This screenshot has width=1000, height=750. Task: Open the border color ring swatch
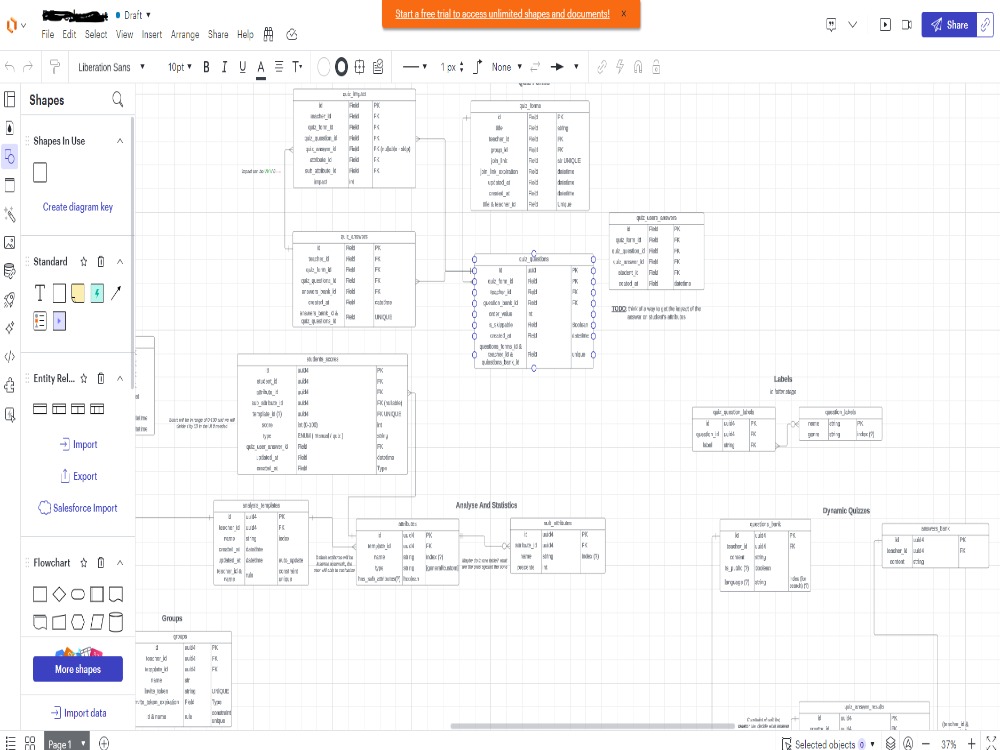tap(341, 66)
